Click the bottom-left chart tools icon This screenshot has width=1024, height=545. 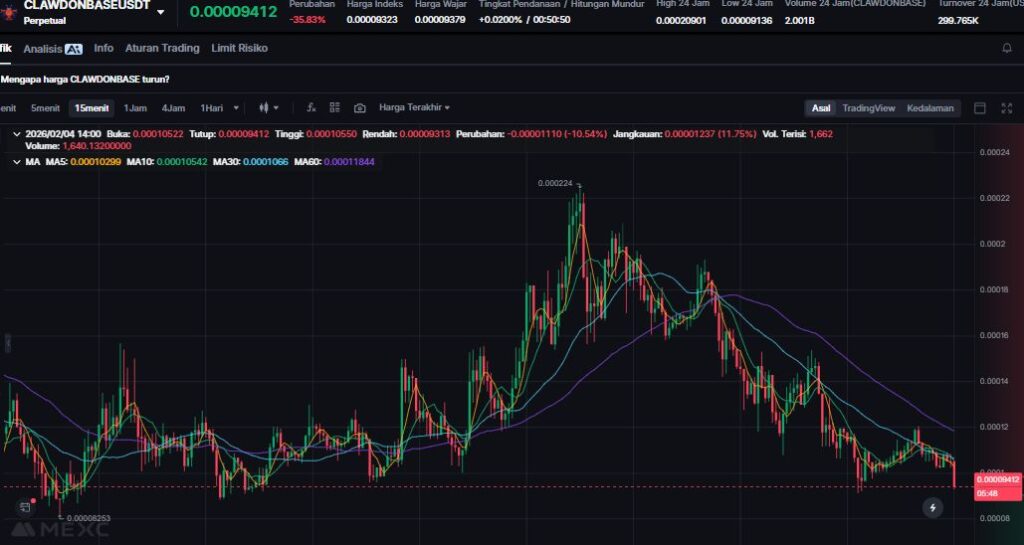pyautogui.click(x=25, y=508)
